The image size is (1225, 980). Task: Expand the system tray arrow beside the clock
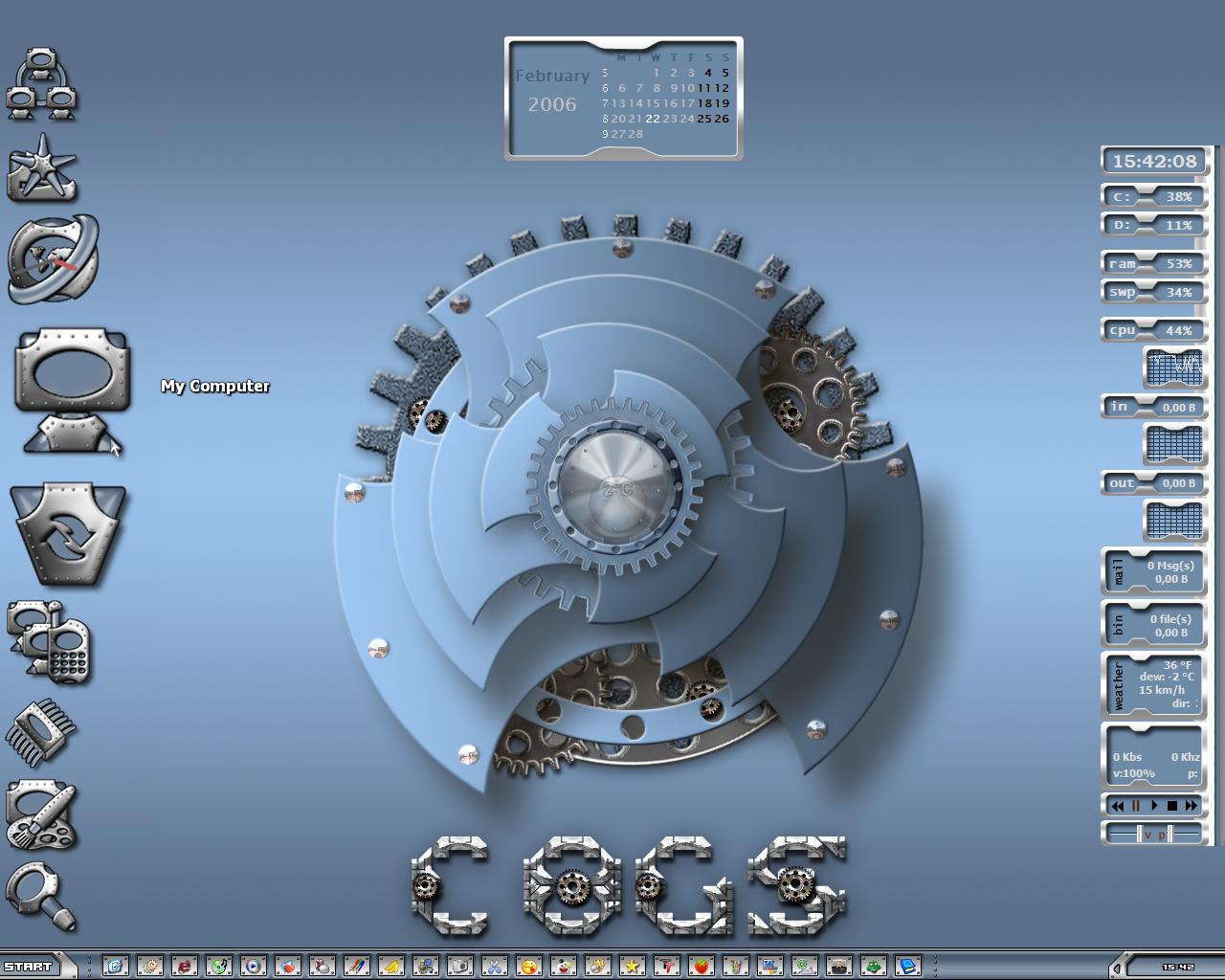(x=1116, y=967)
